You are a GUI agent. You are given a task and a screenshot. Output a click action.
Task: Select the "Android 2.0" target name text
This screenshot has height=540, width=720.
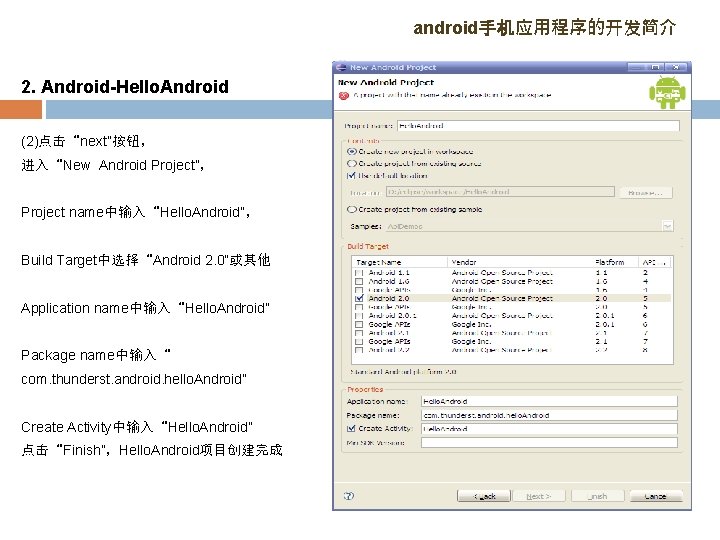tap(388, 298)
